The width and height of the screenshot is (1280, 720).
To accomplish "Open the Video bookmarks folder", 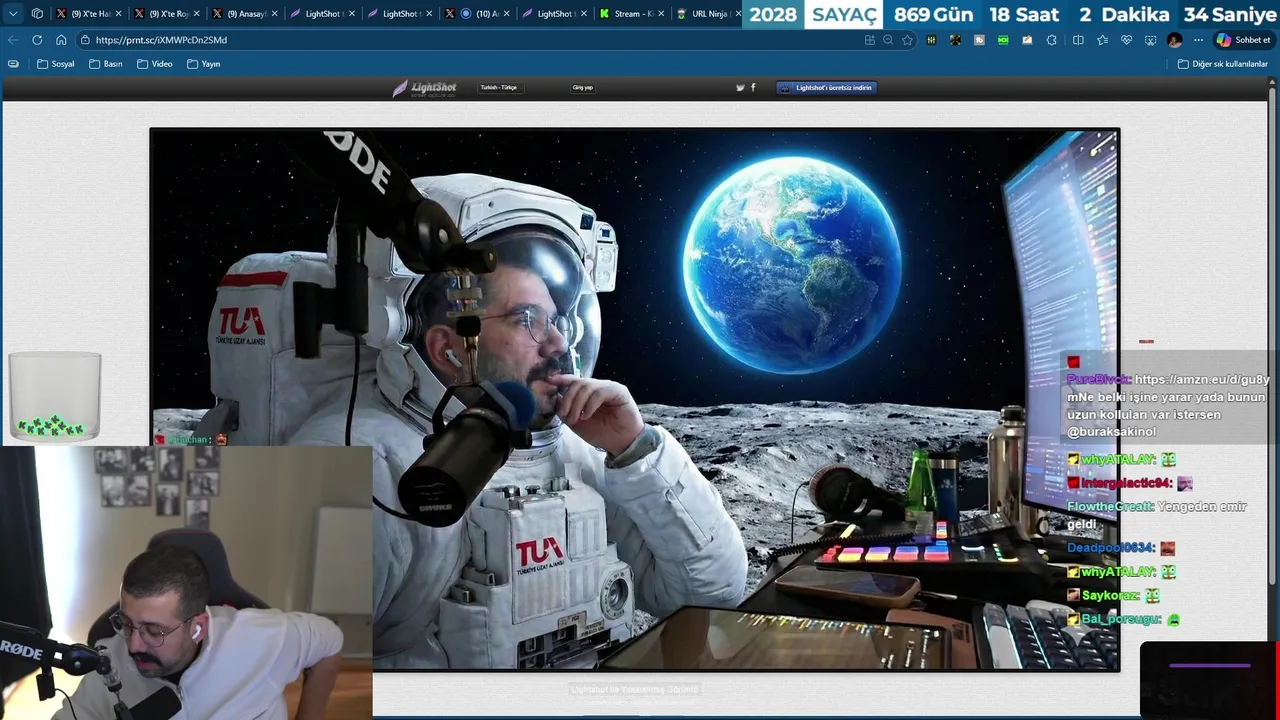I will 155,64.
